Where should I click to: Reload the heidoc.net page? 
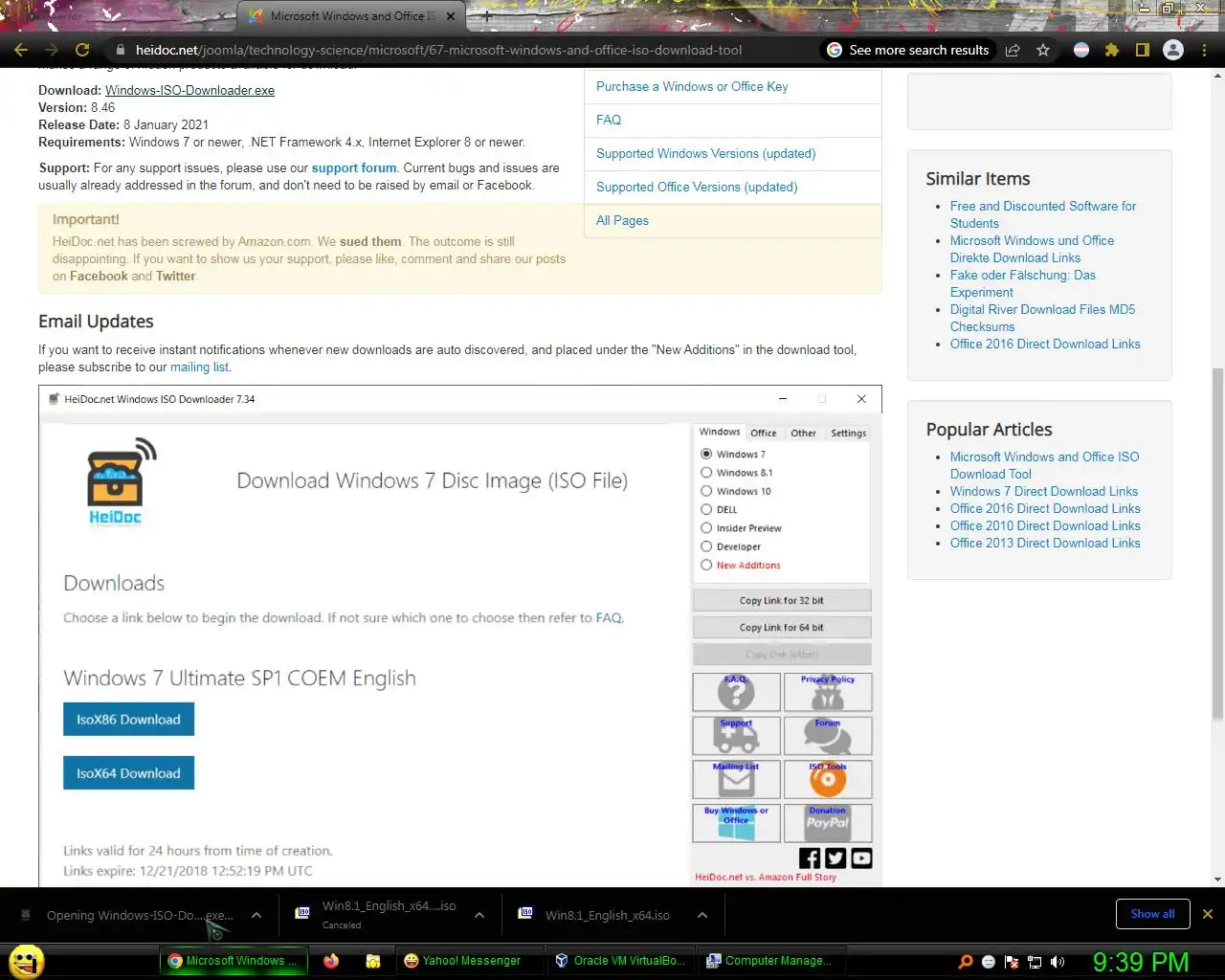[x=82, y=50]
